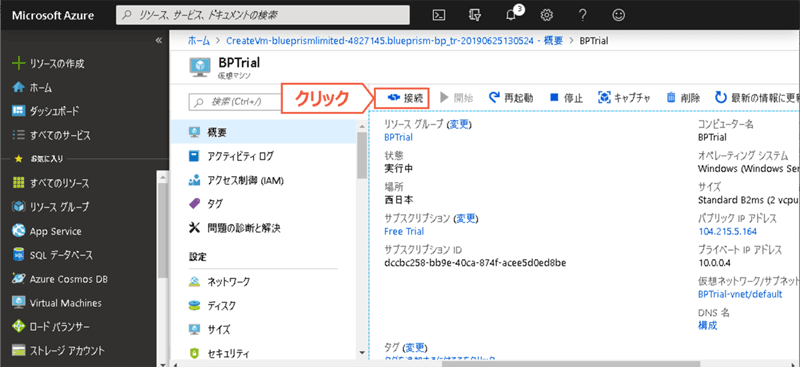
Task: Open Cloud Shell icon in top bar
Action: pos(438,15)
